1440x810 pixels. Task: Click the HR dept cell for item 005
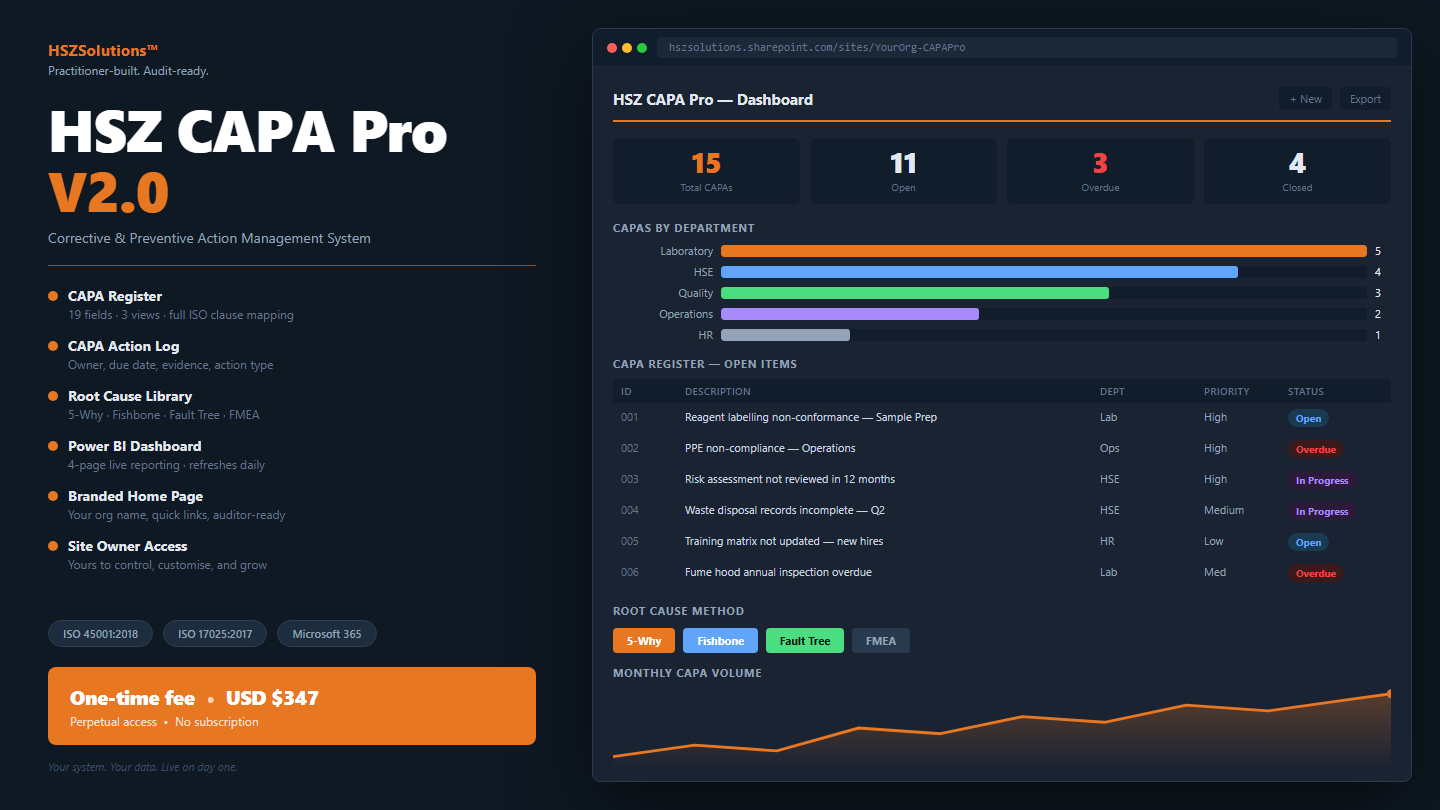[1107, 541]
